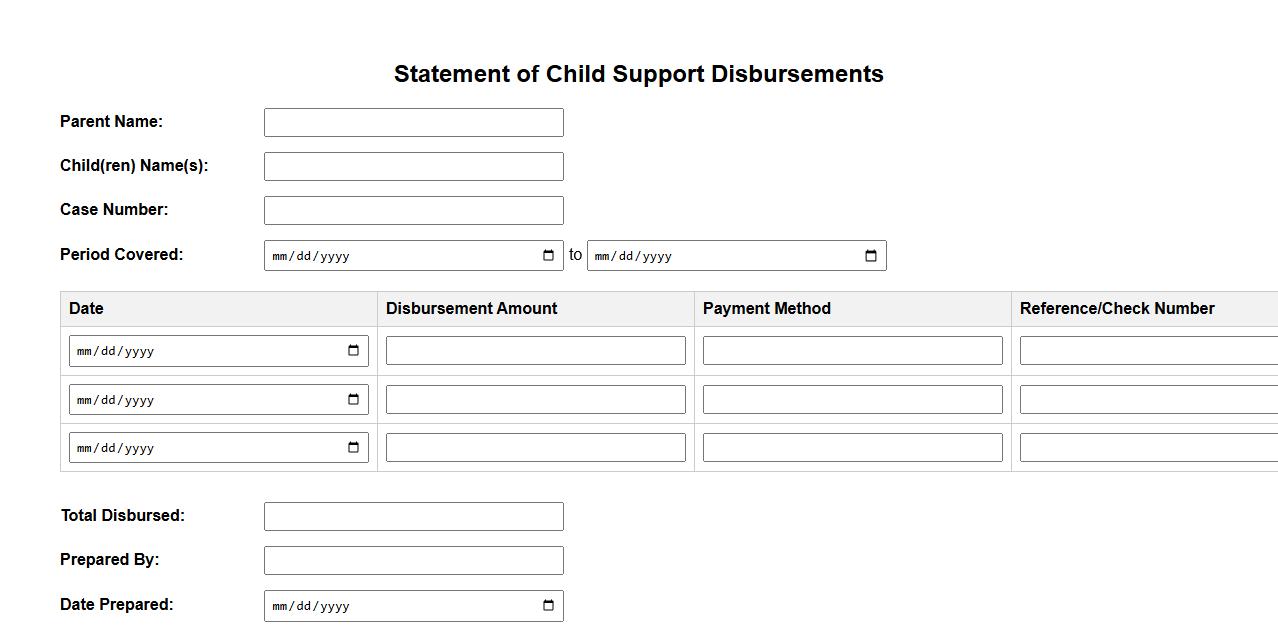
Task: Focus the Child(ren) Name(s) input box
Action: click(413, 167)
